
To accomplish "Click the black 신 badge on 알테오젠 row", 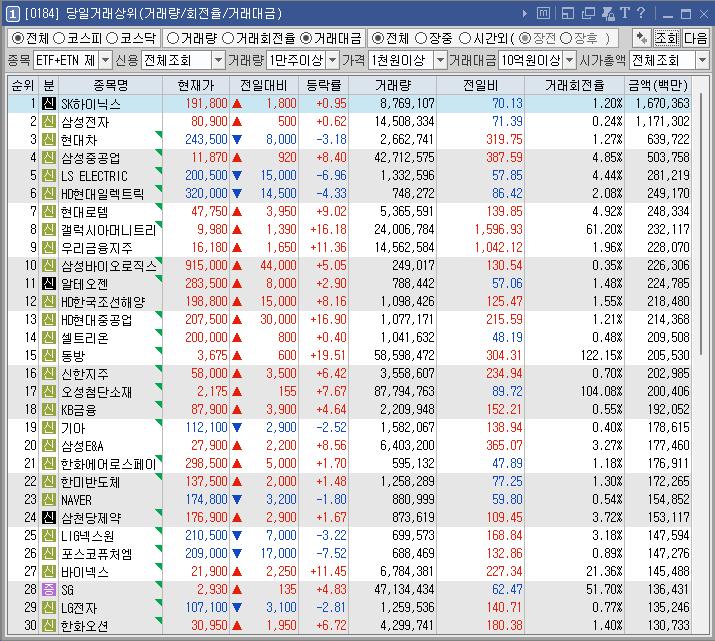I will 49,284.
